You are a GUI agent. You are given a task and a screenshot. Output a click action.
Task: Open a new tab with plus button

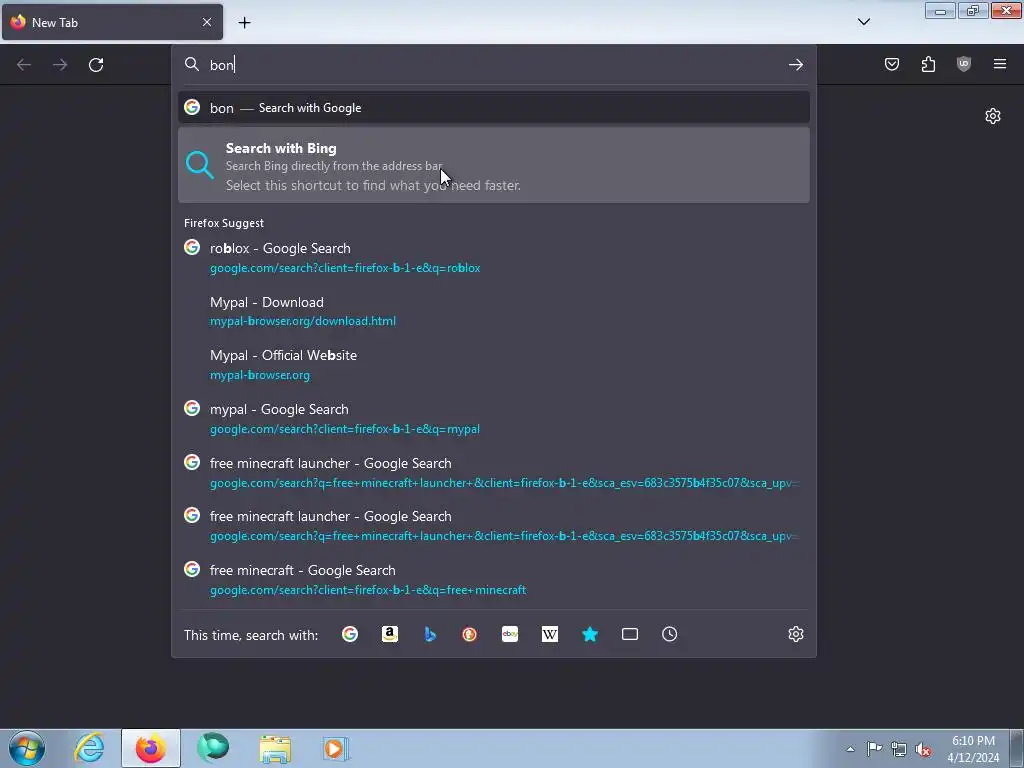pos(244,22)
